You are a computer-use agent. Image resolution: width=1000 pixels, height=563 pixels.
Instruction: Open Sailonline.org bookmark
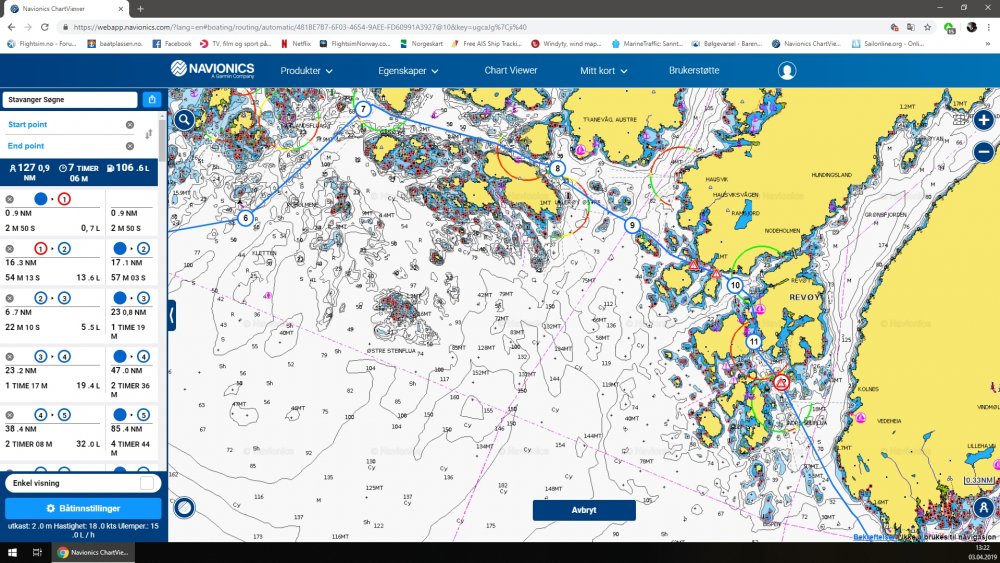(x=887, y=44)
